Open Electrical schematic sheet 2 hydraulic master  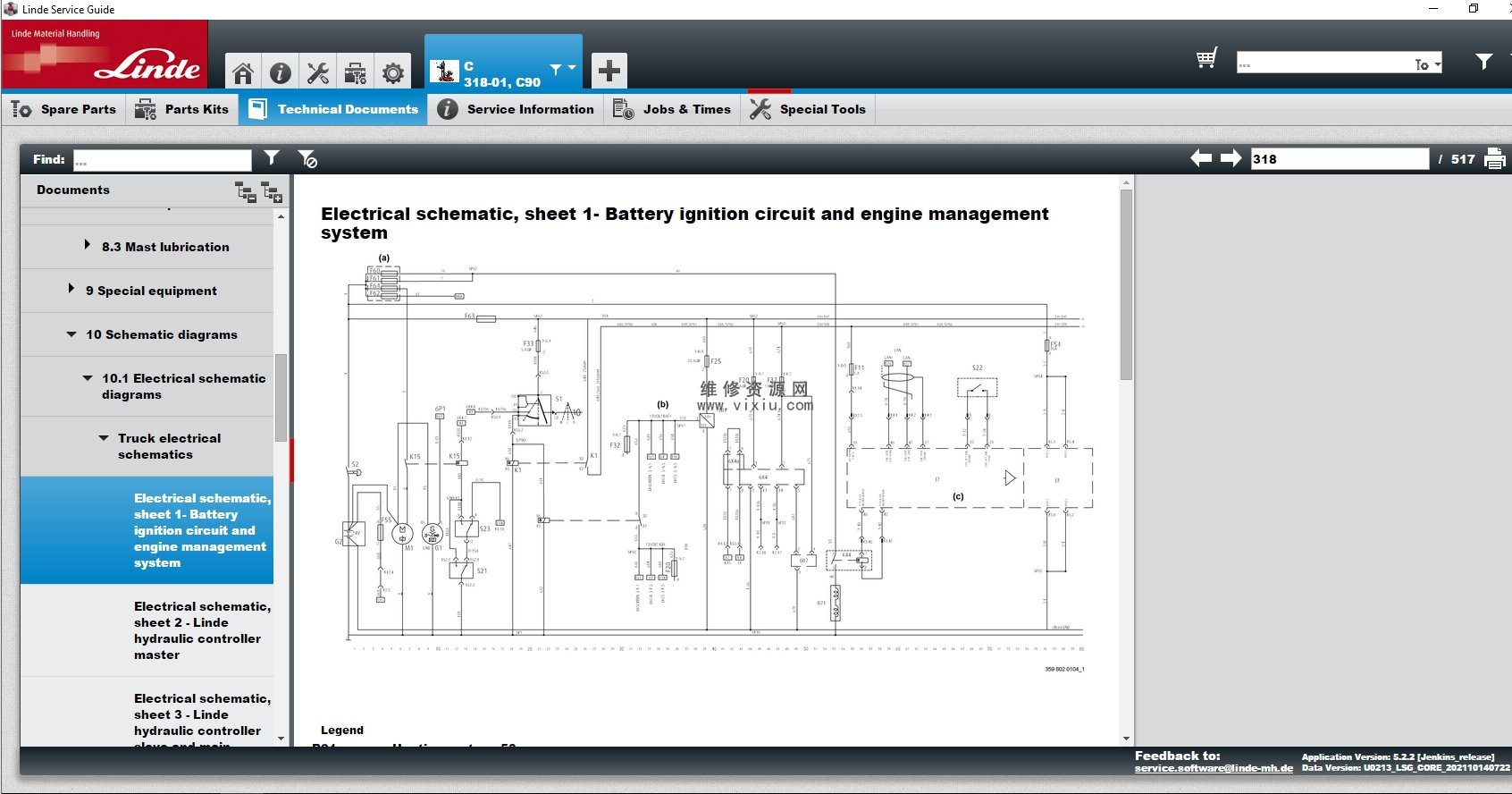[x=147, y=630]
